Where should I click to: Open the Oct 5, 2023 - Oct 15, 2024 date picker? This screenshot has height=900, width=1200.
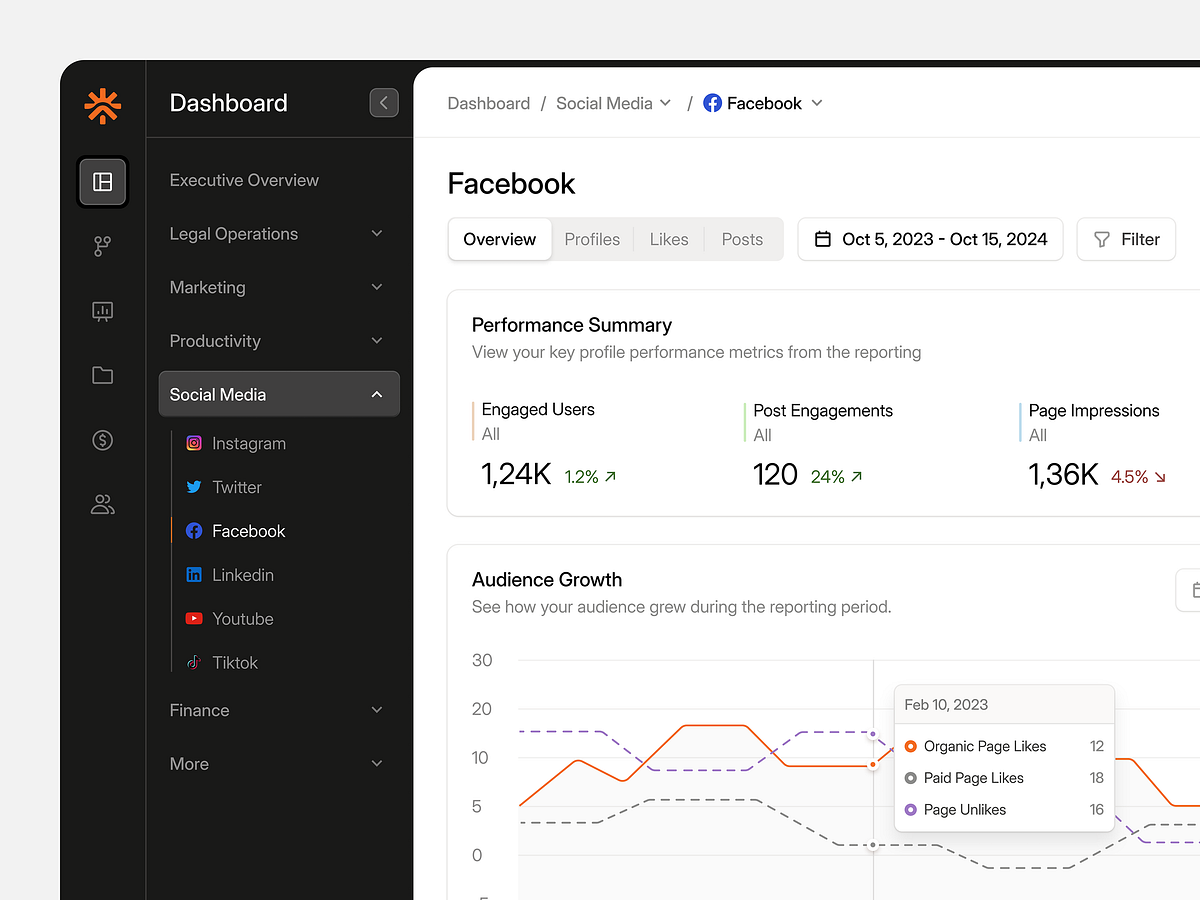[930, 239]
